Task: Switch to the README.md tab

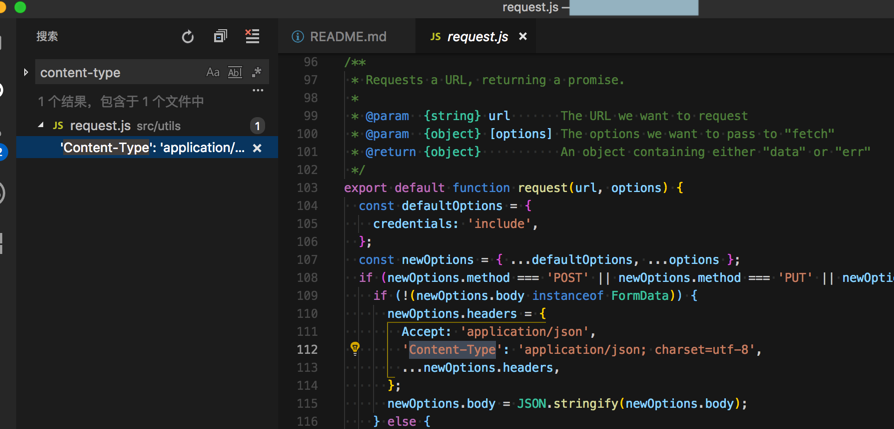Action: click(347, 37)
